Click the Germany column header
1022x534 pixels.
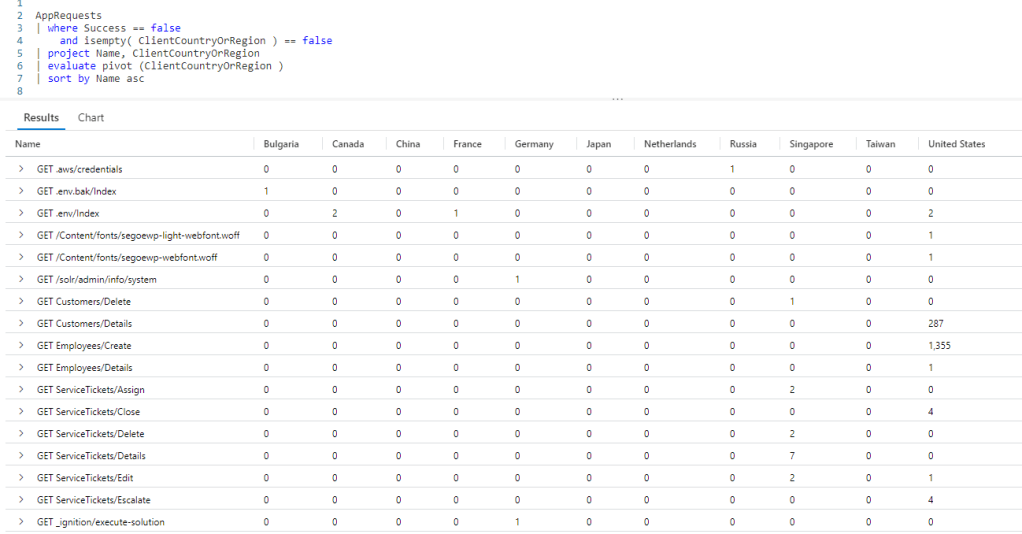coord(534,144)
